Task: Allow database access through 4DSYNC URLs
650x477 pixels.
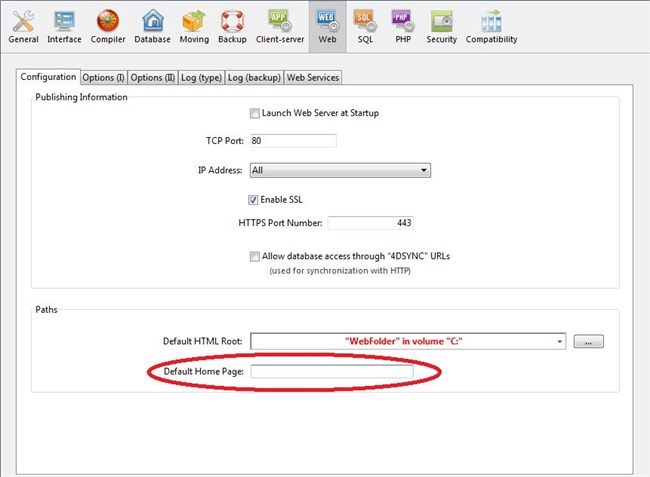Action: tap(255, 256)
